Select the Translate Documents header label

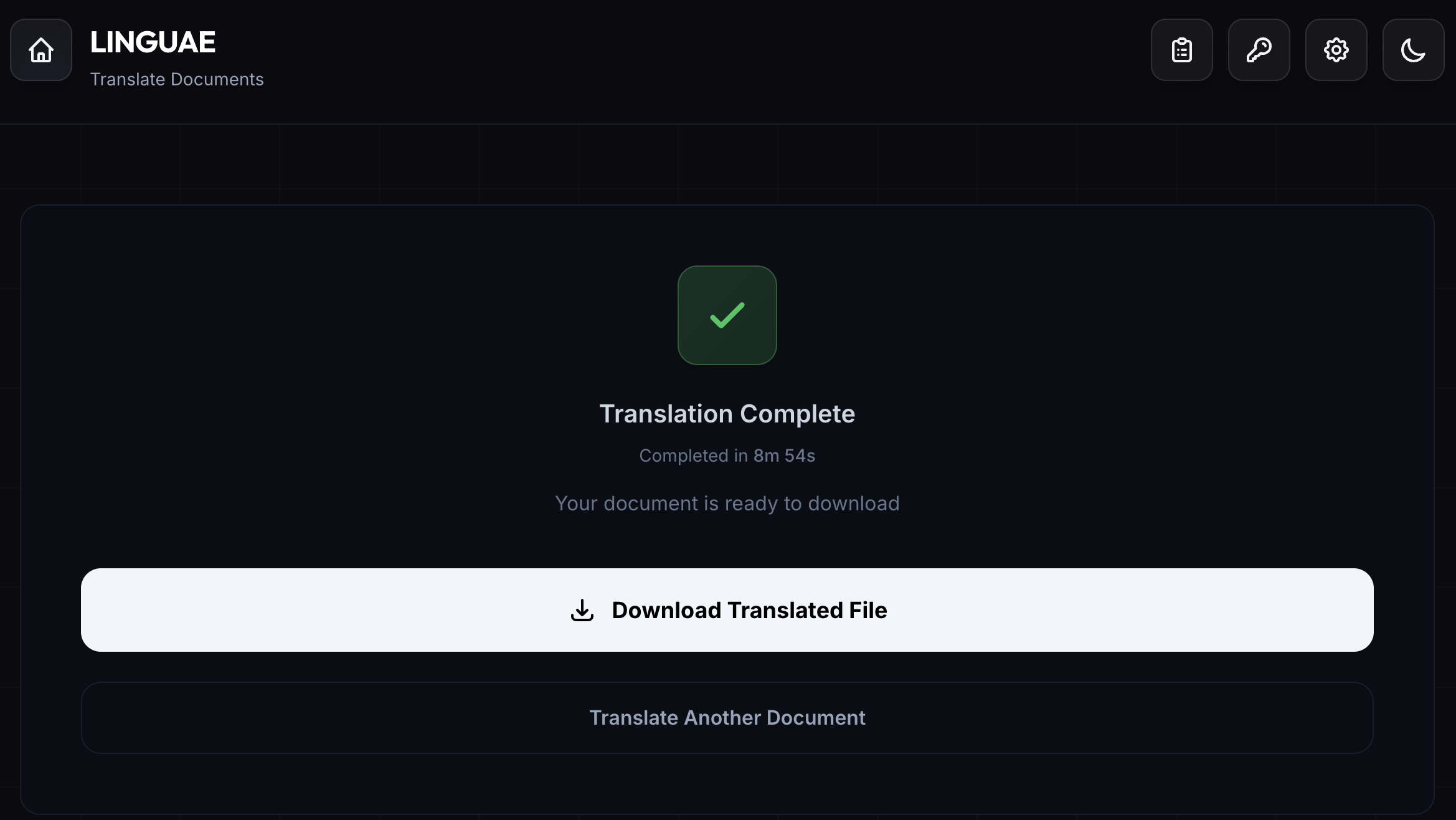177,79
